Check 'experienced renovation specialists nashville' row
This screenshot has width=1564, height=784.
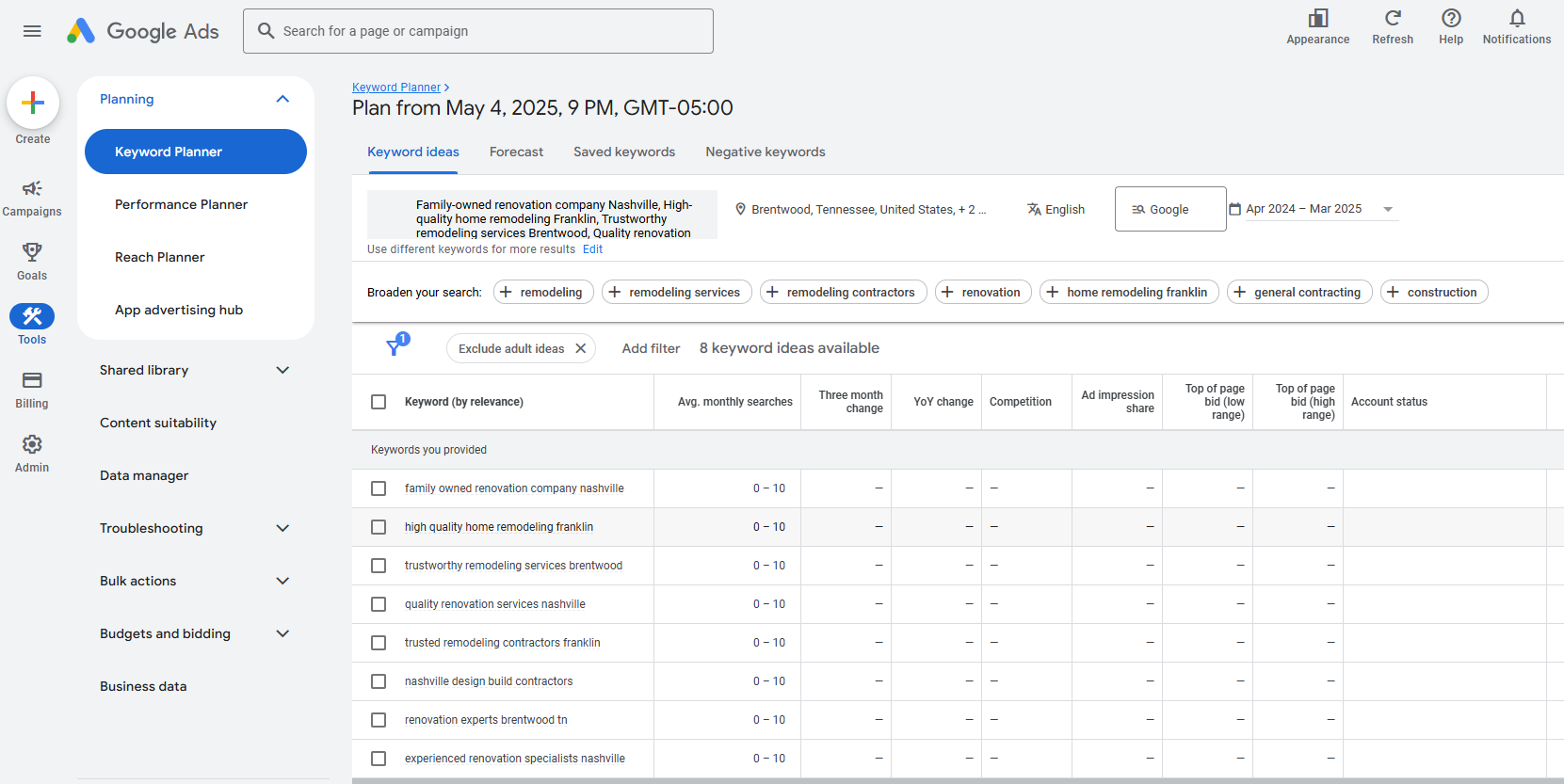pos(379,759)
